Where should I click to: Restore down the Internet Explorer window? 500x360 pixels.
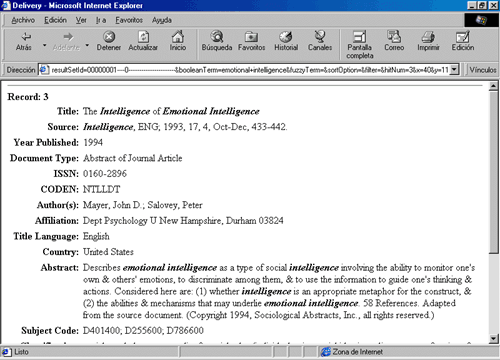[482, 5]
